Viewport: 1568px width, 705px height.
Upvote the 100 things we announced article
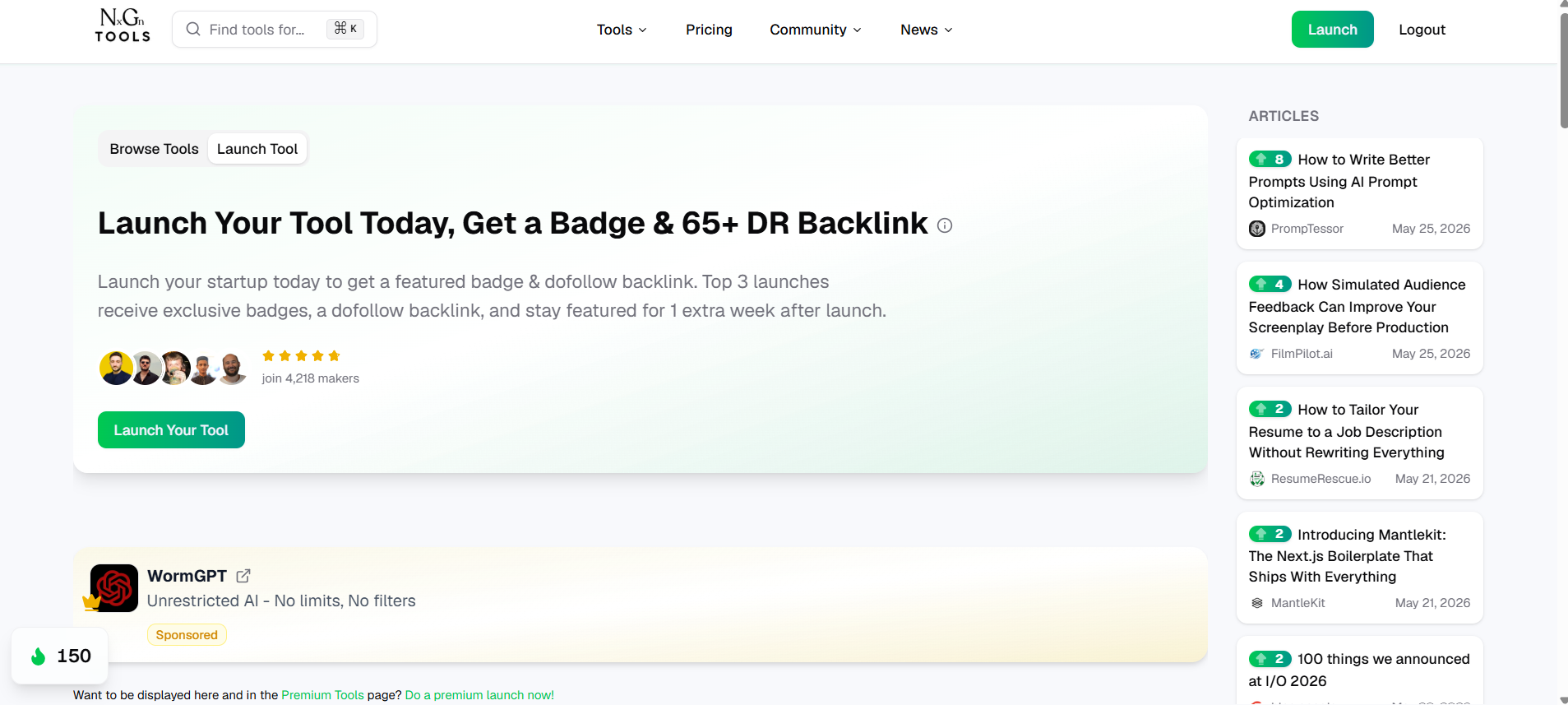click(1270, 659)
